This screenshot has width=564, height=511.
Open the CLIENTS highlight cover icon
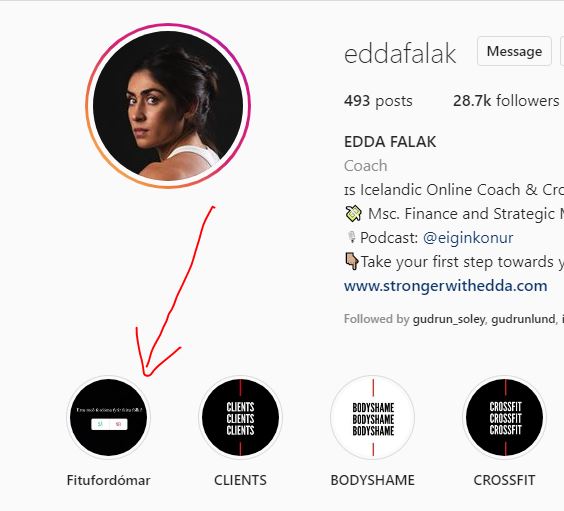[240, 418]
